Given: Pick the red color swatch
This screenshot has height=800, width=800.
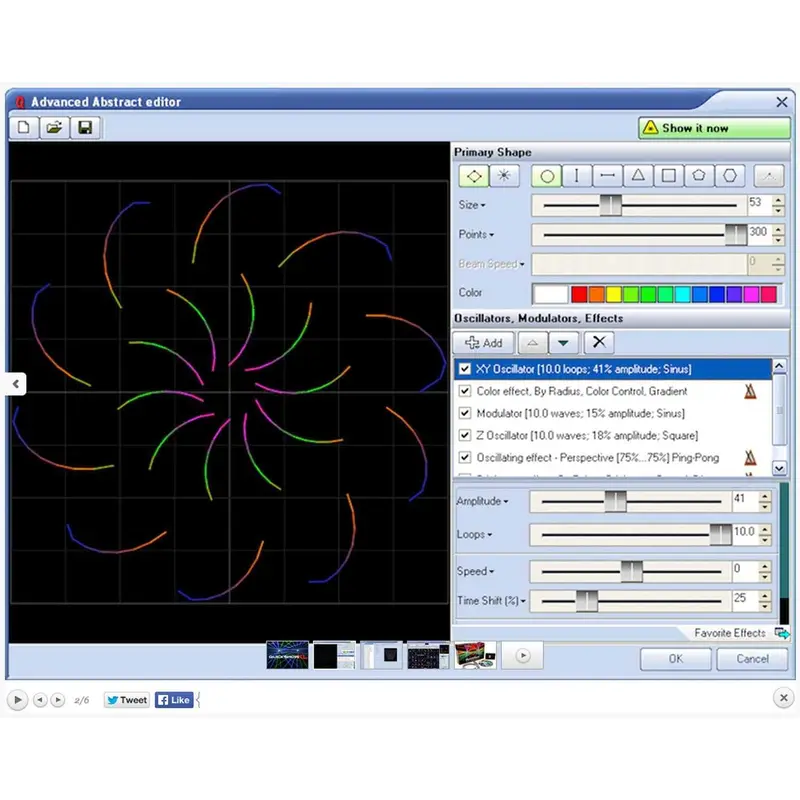Looking at the screenshot, I should pyautogui.click(x=580, y=293).
